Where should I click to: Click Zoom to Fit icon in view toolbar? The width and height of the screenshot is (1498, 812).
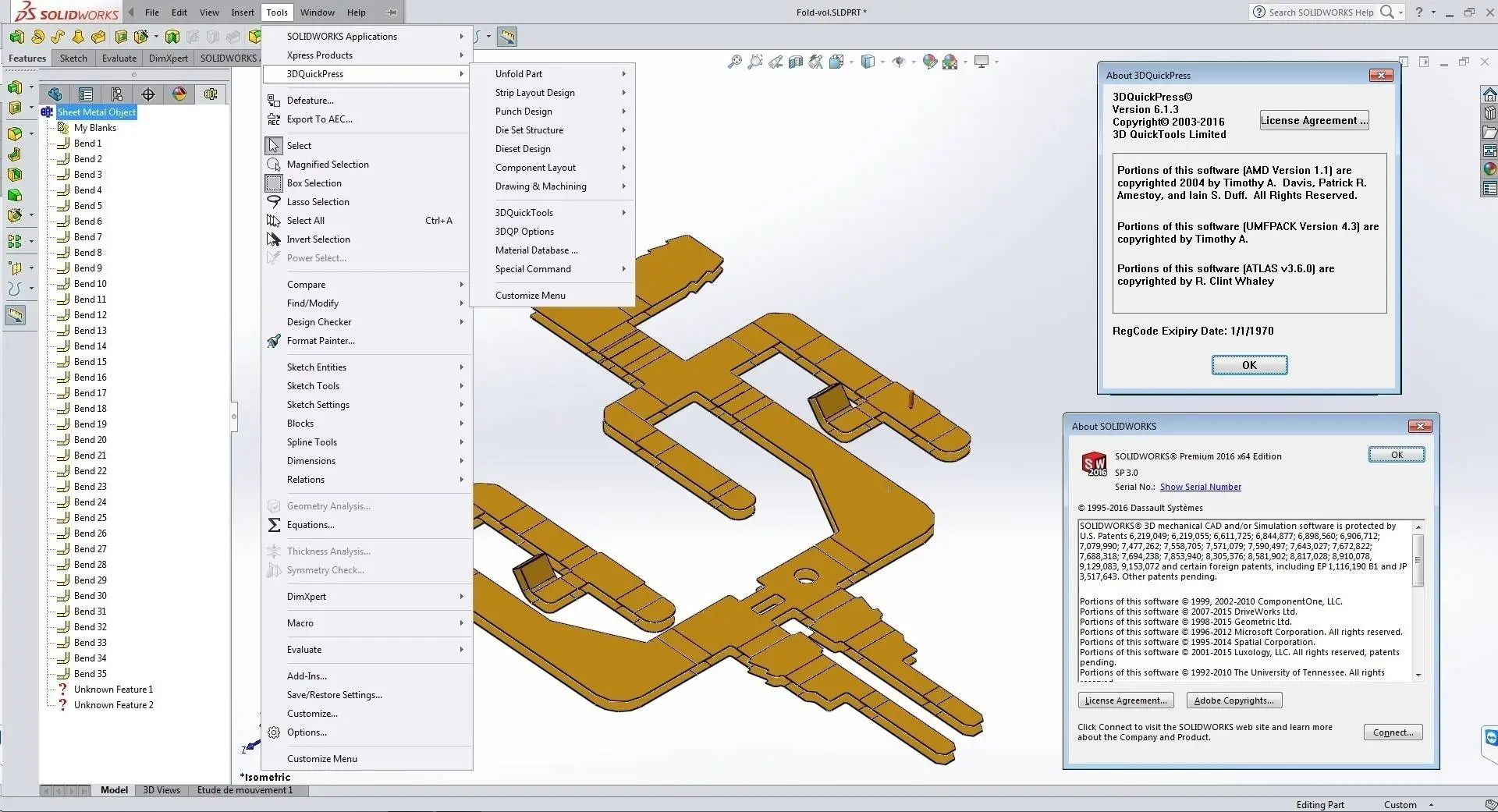735,62
